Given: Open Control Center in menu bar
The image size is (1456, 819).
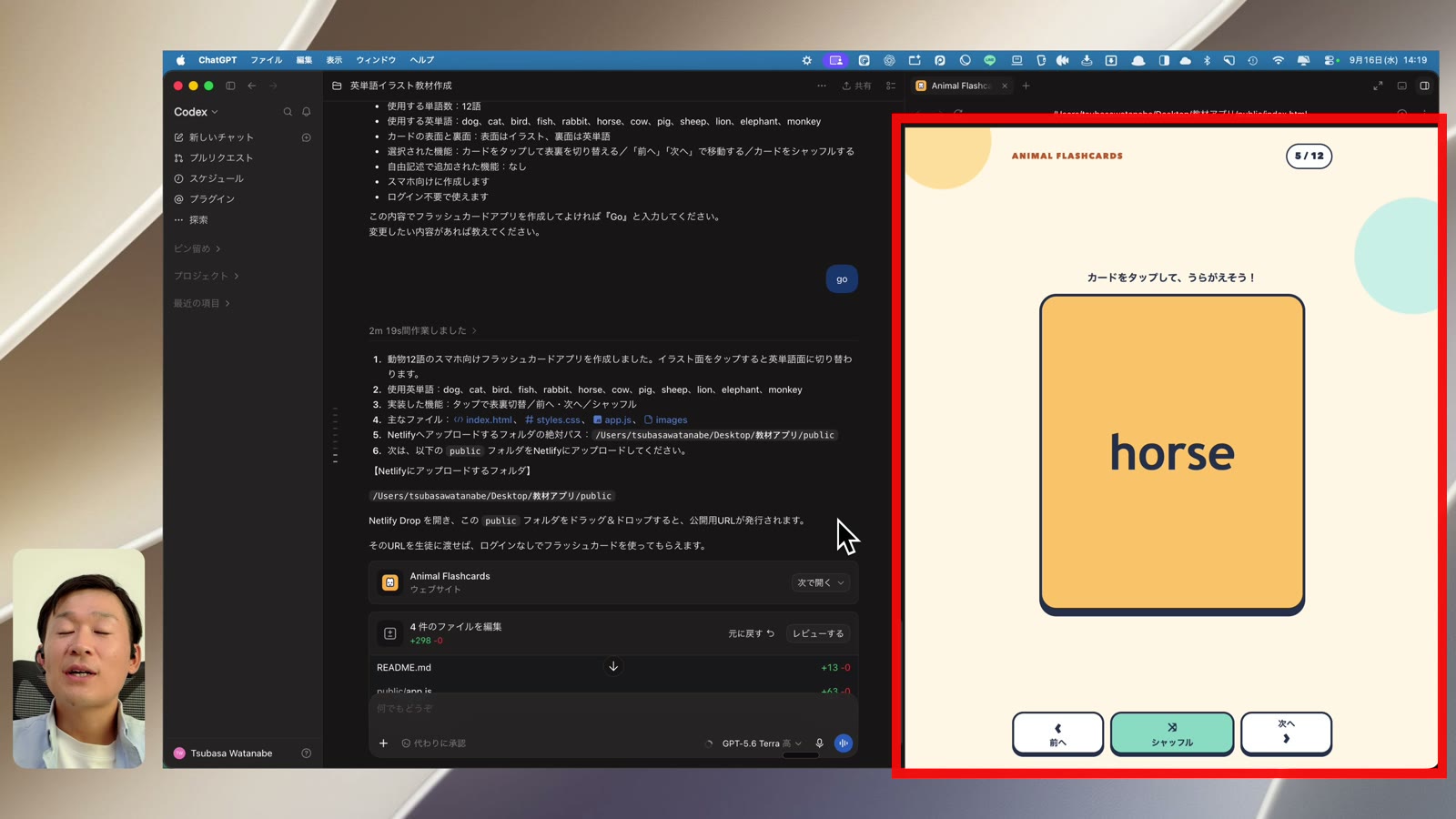Looking at the screenshot, I should point(1330,60).
